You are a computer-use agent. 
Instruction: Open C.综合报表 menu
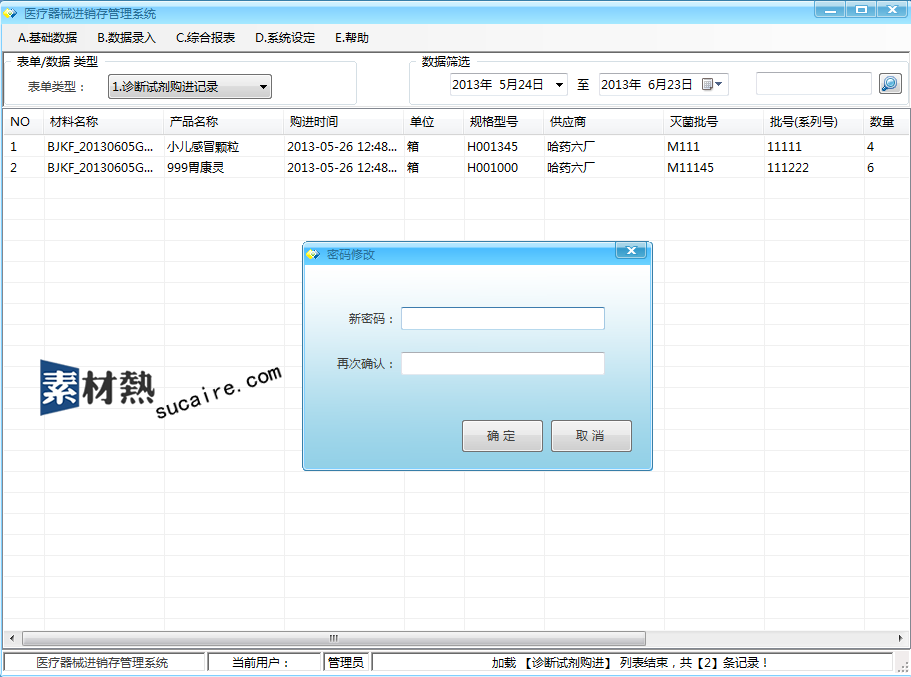(206, 38)
